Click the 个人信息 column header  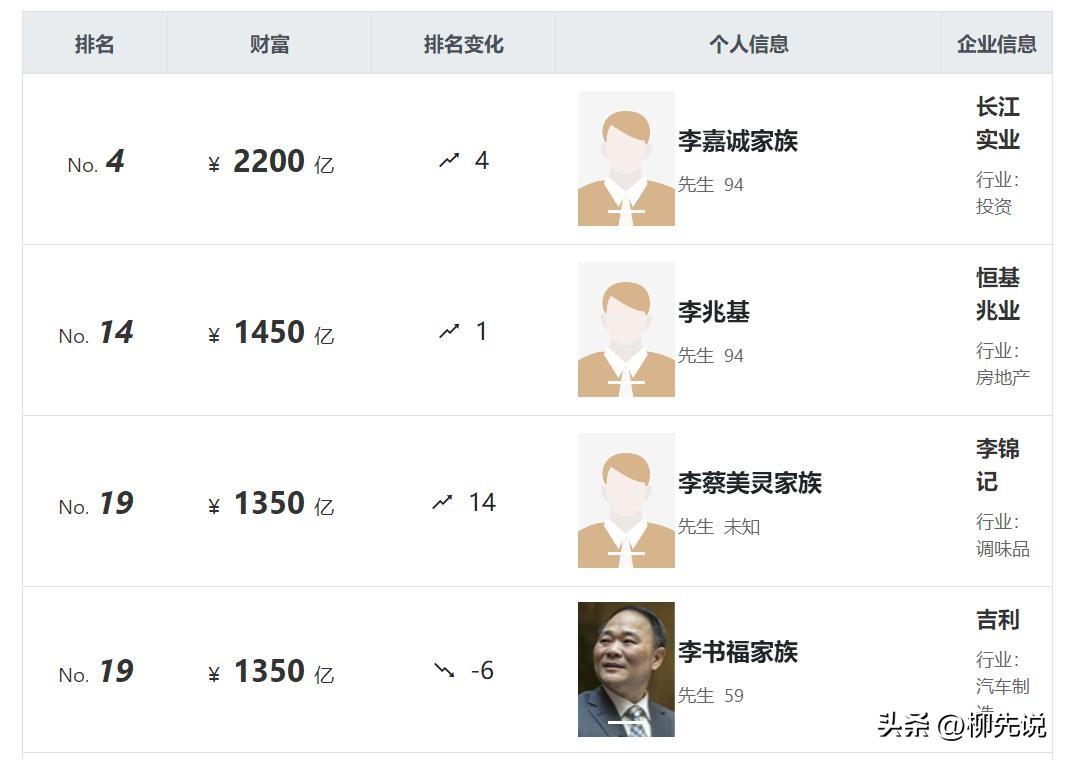[x=748, y=44]
